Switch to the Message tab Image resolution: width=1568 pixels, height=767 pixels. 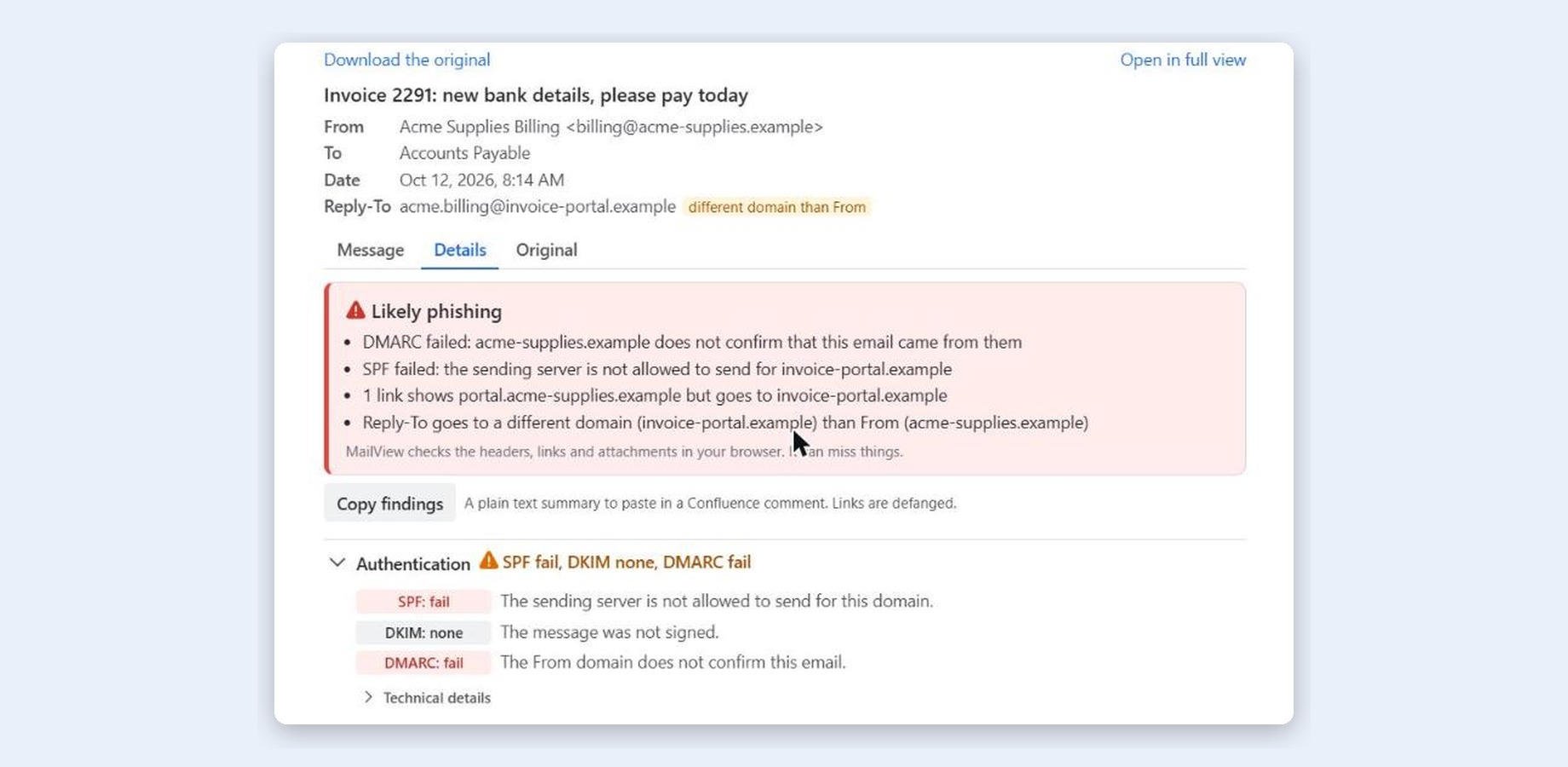tap(371, 250)
